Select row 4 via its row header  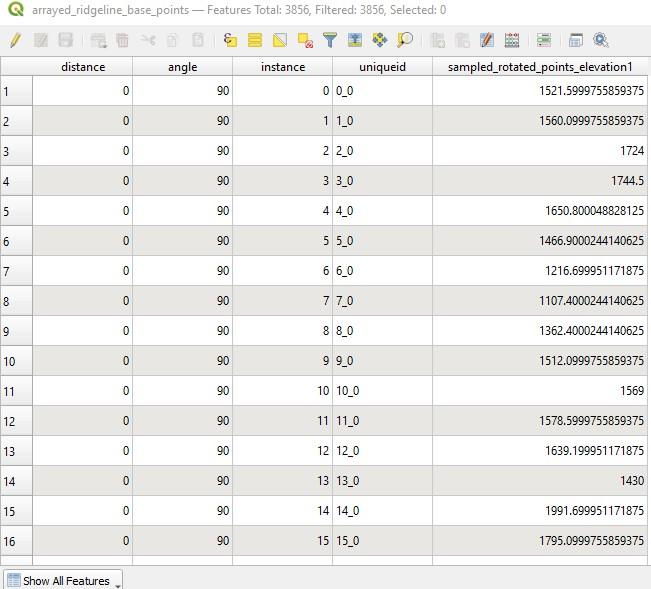pos(16,181)
